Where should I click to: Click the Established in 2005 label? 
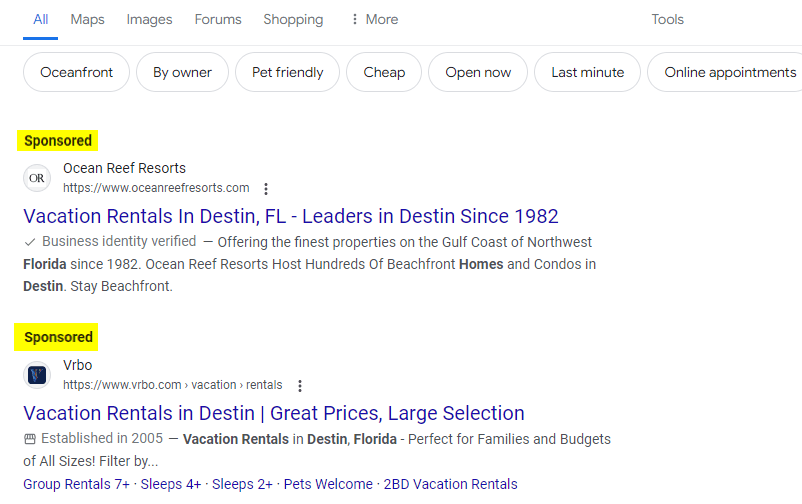coord(102,439)
